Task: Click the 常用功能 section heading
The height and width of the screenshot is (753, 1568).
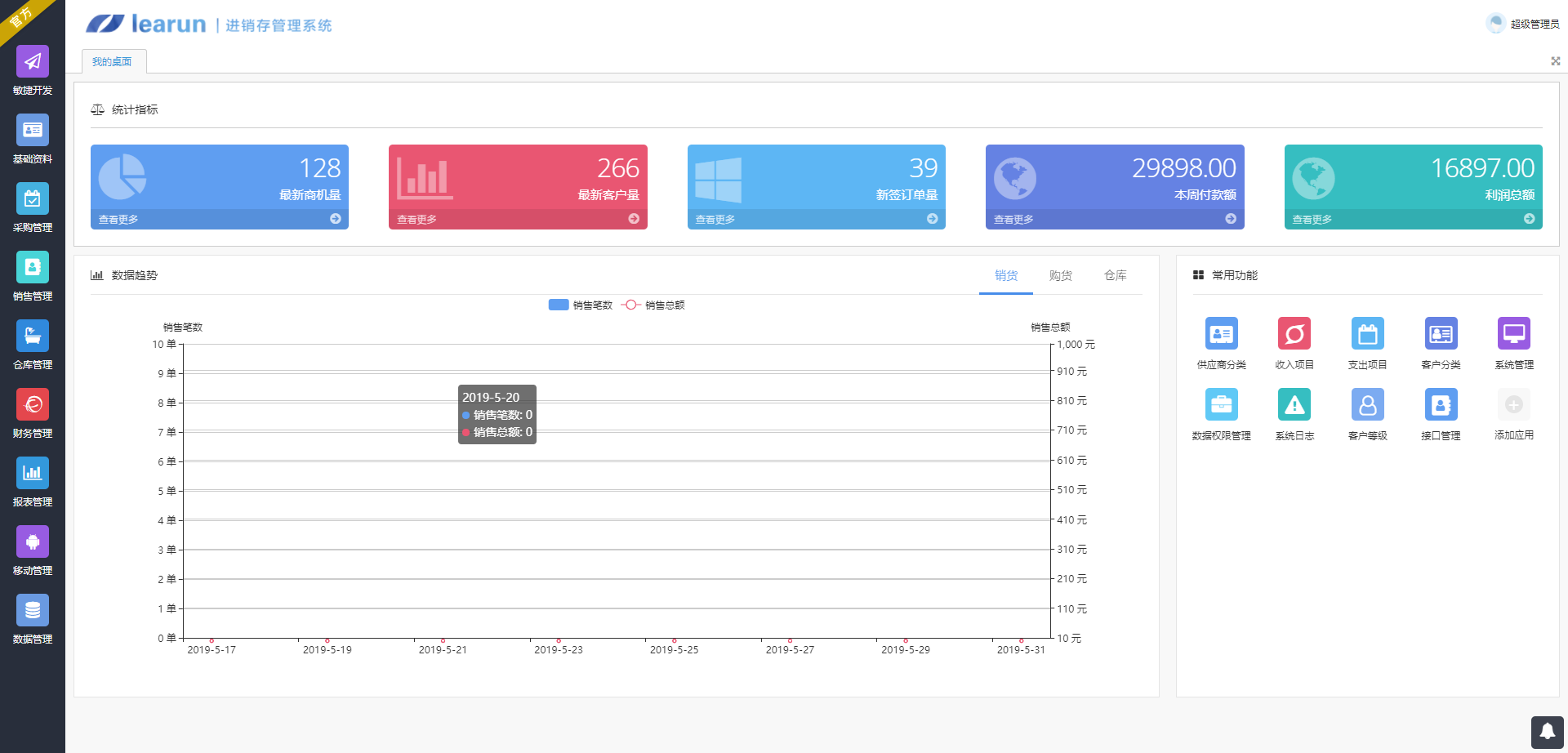Action: point(1235,275)
